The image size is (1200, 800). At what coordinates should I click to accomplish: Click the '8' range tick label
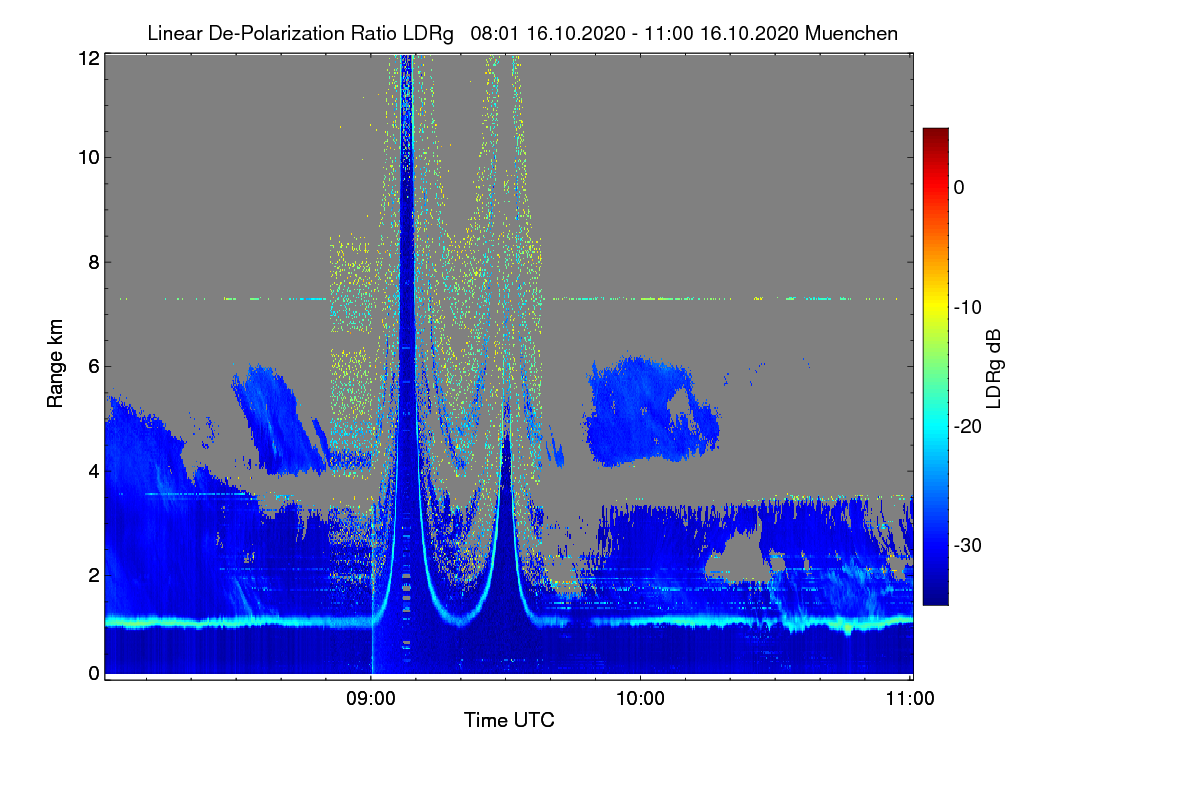pyautogui.click(x=94, y=262)
